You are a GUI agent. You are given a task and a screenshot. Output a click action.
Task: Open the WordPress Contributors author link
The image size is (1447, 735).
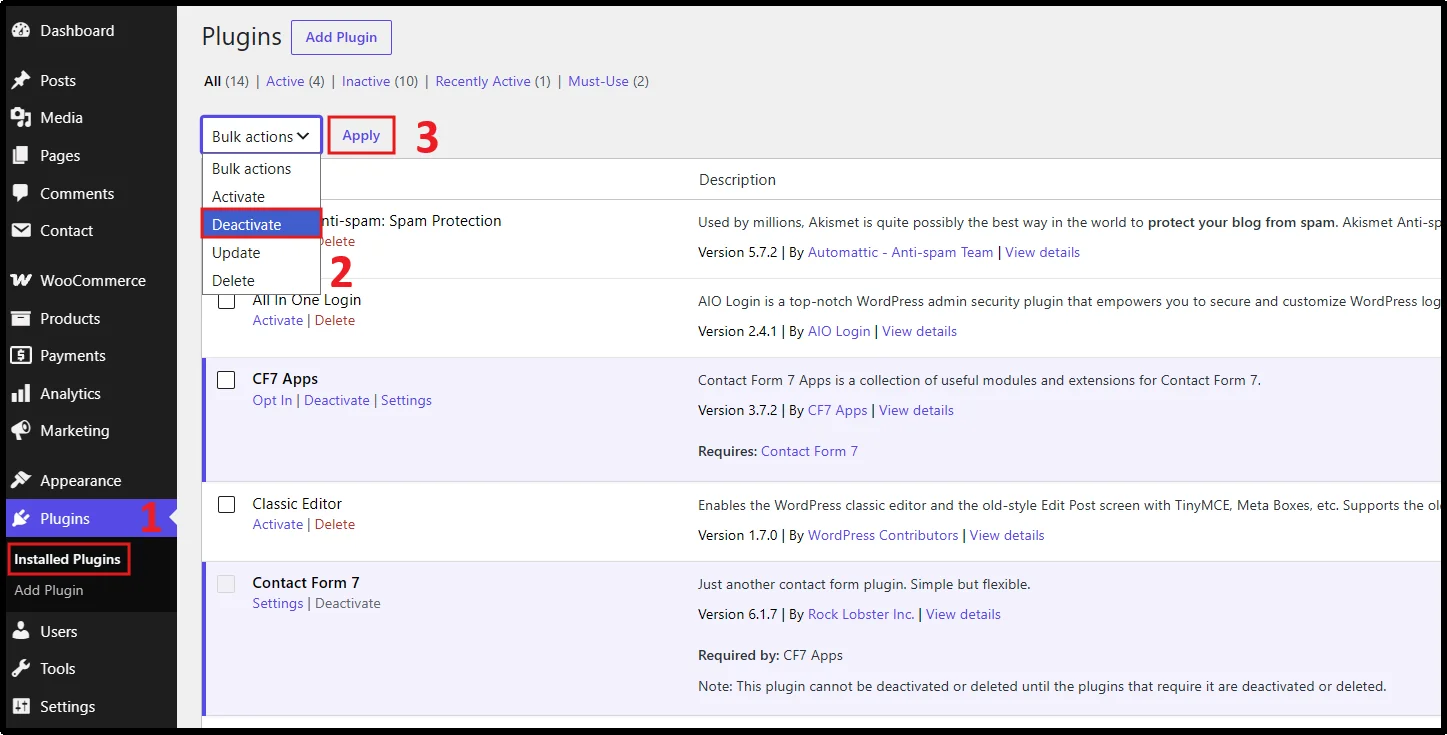(x=883, y=536)
